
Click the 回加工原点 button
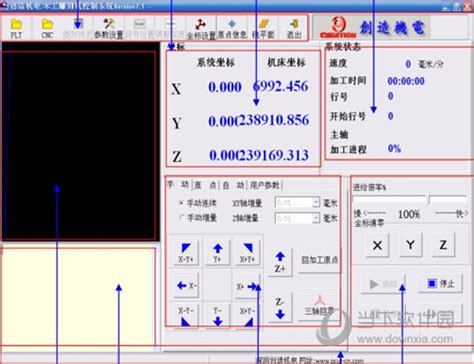(x=319, y=260)
